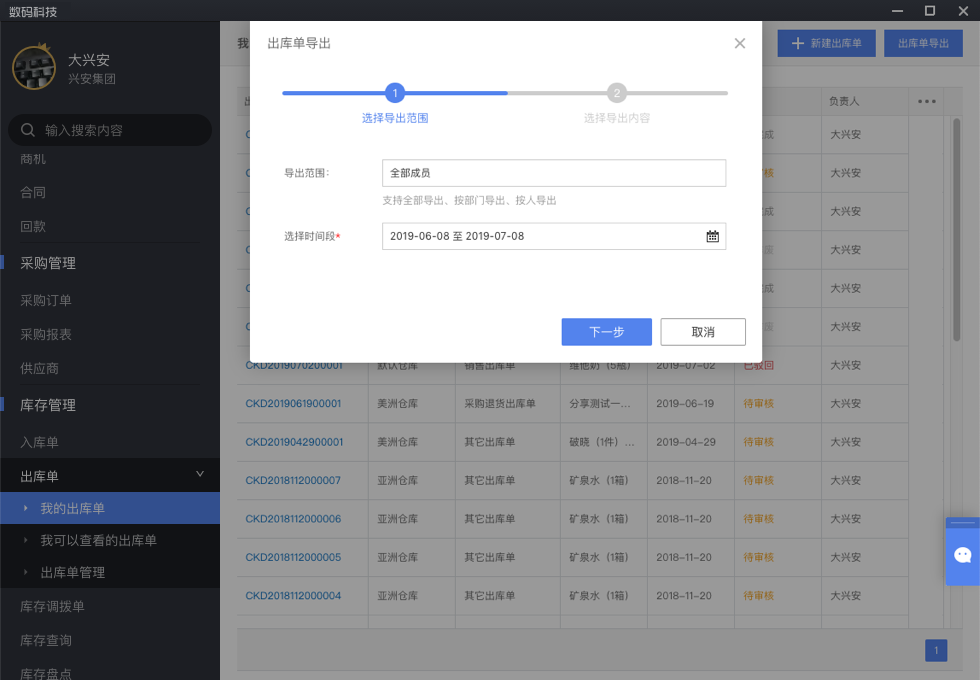Screen dimensions: 980x680
Task: Open 采购报表 in sidebar
Action: coord(46,334)
